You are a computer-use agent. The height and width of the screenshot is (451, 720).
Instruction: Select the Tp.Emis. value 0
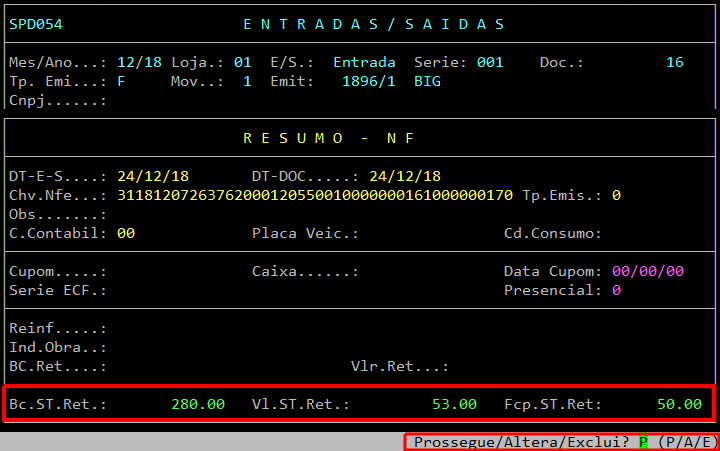(x=616, y=194)
